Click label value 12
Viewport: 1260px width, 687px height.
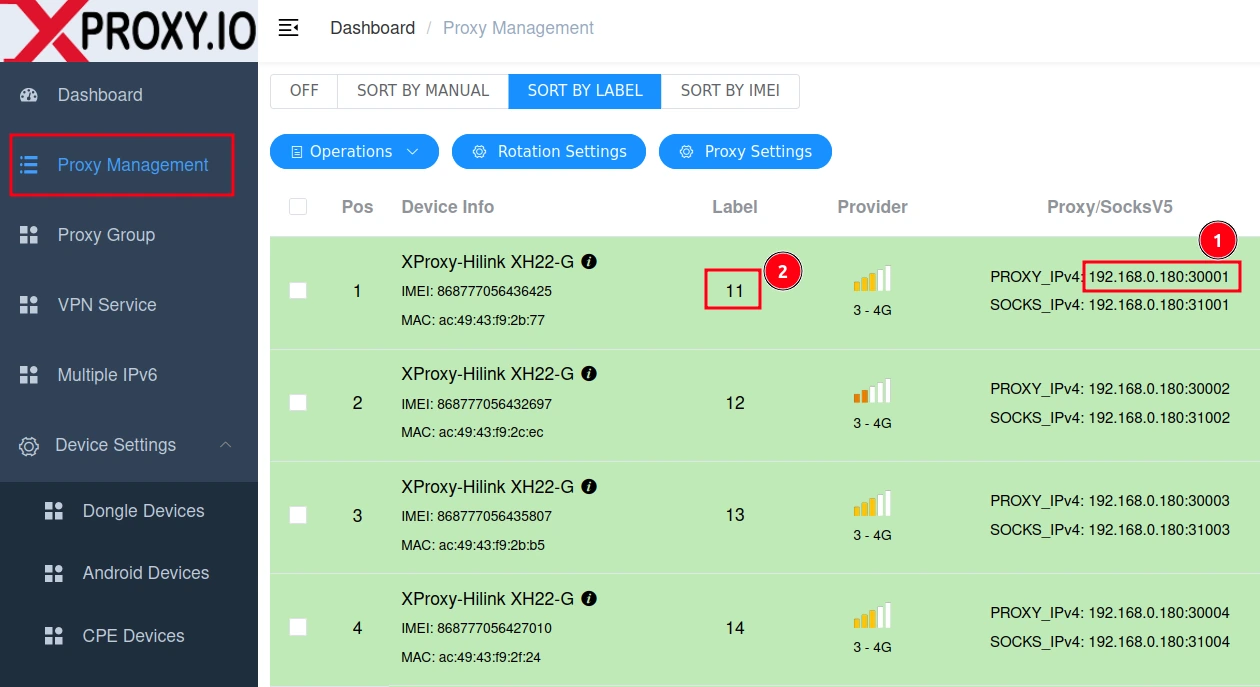[x=735, y=403]
